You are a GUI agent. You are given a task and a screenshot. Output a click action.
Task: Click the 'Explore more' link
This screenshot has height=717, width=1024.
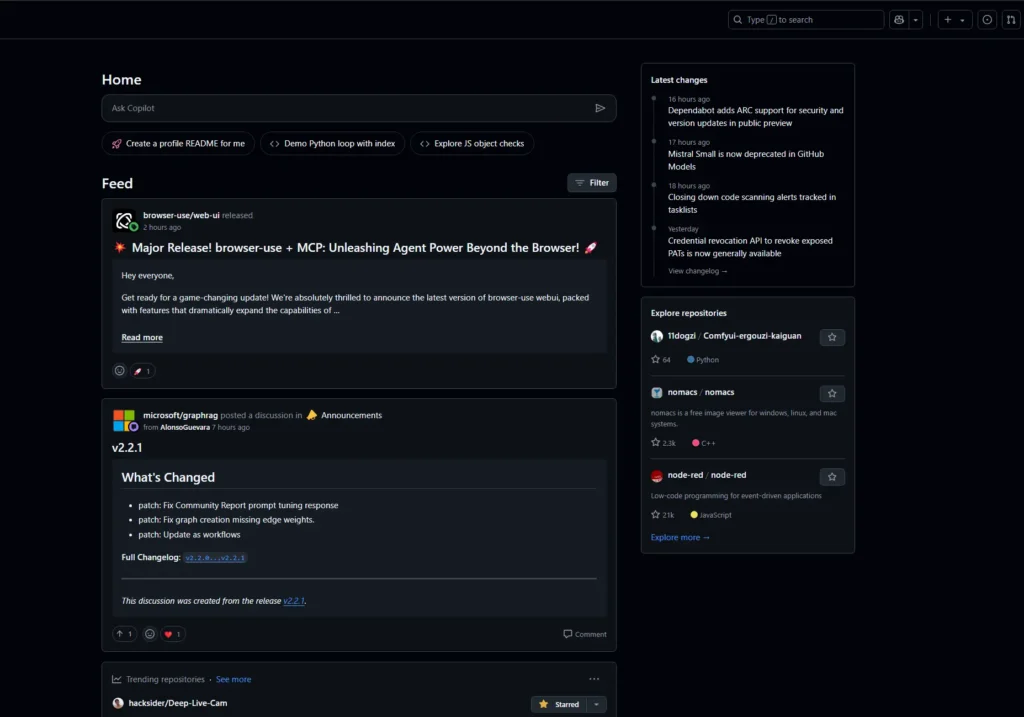click(680, 537)
